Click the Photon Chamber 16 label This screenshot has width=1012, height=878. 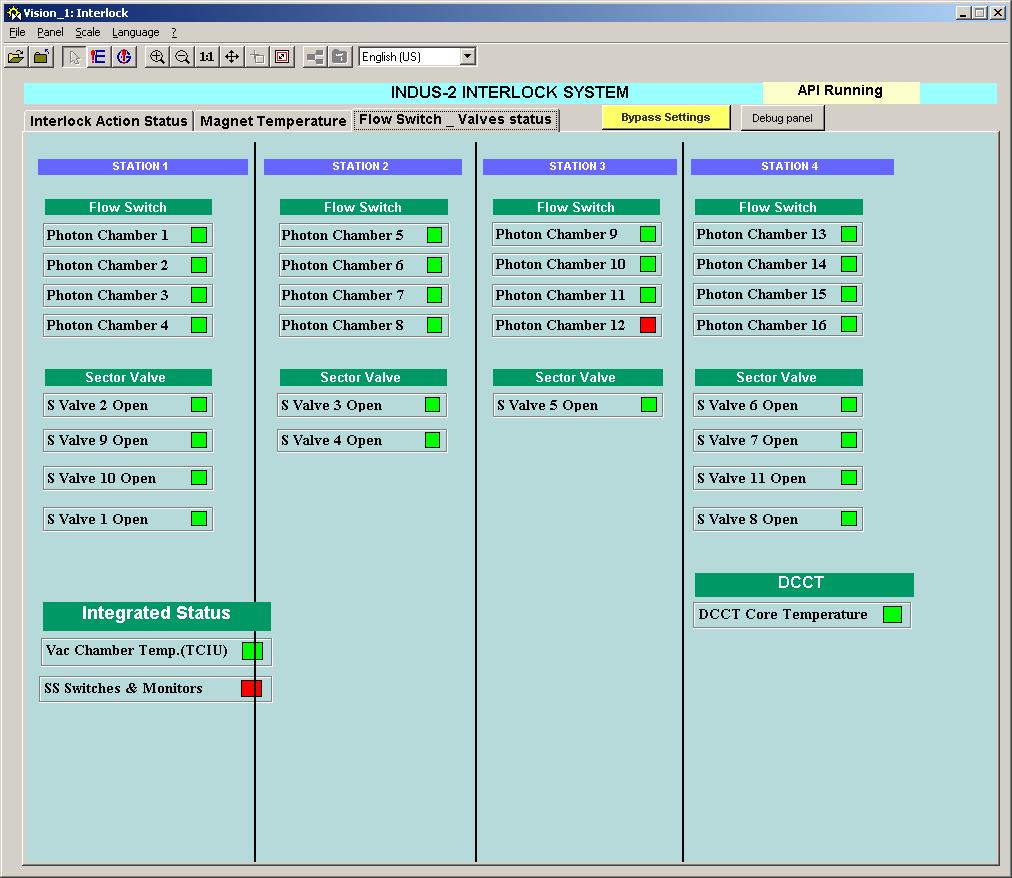click(761, 325)
